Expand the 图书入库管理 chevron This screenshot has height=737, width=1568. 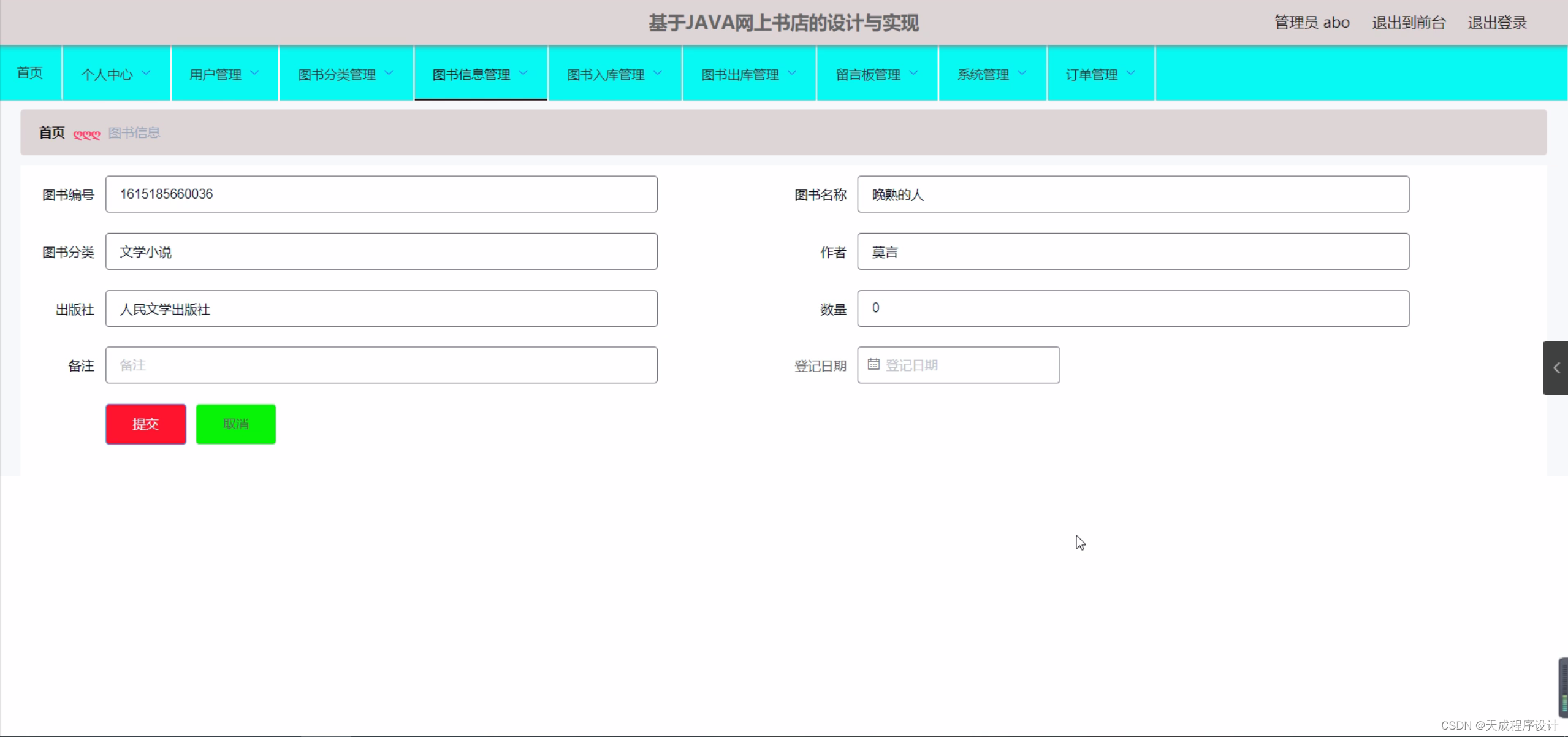(x=658, y=73)
